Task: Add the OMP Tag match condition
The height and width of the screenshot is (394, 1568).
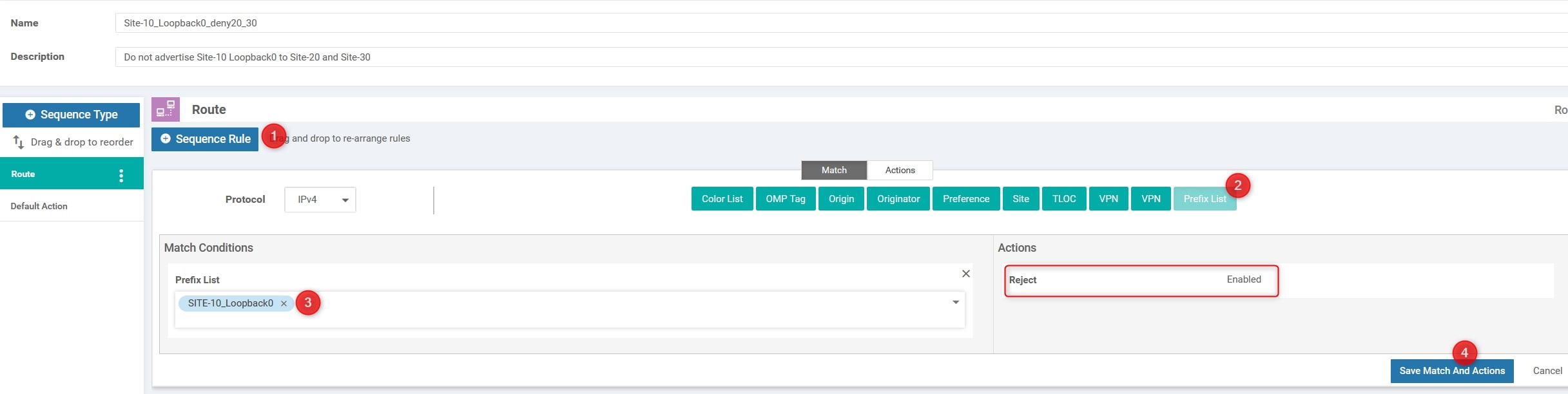Action: click(785, 199)
